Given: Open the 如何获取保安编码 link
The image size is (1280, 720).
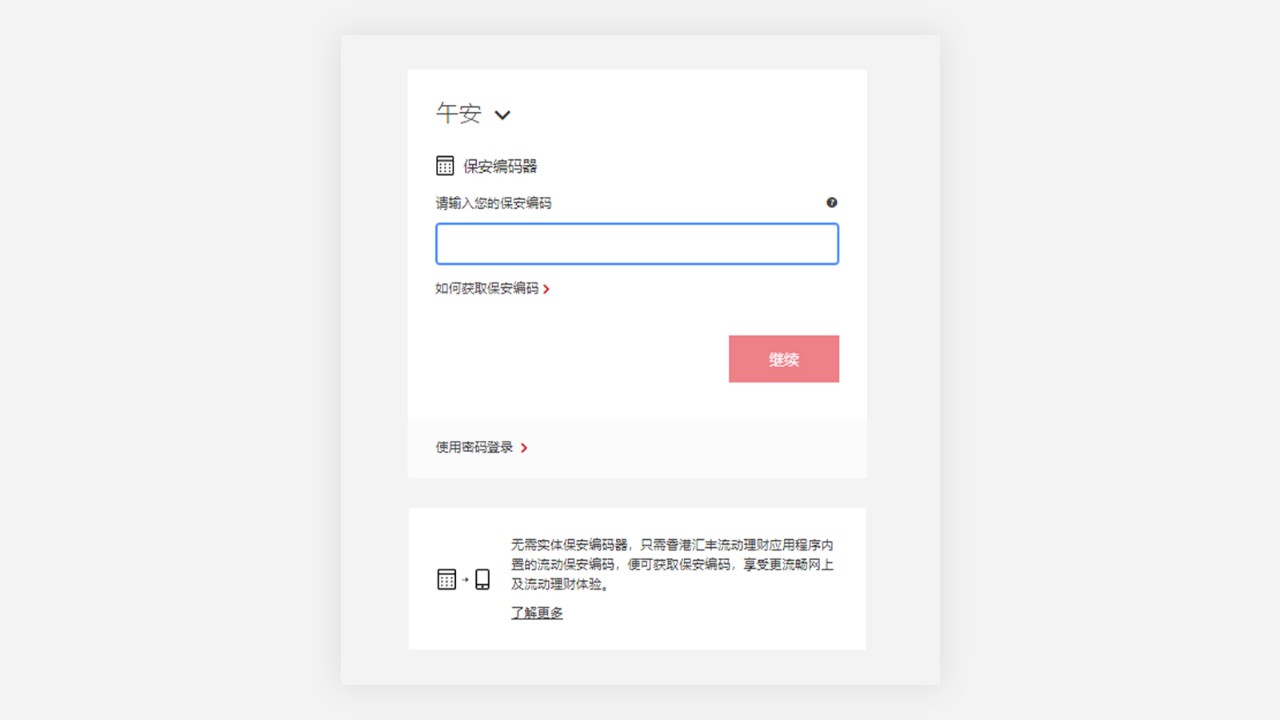Looking at the screenshot, I should [487, 288].
